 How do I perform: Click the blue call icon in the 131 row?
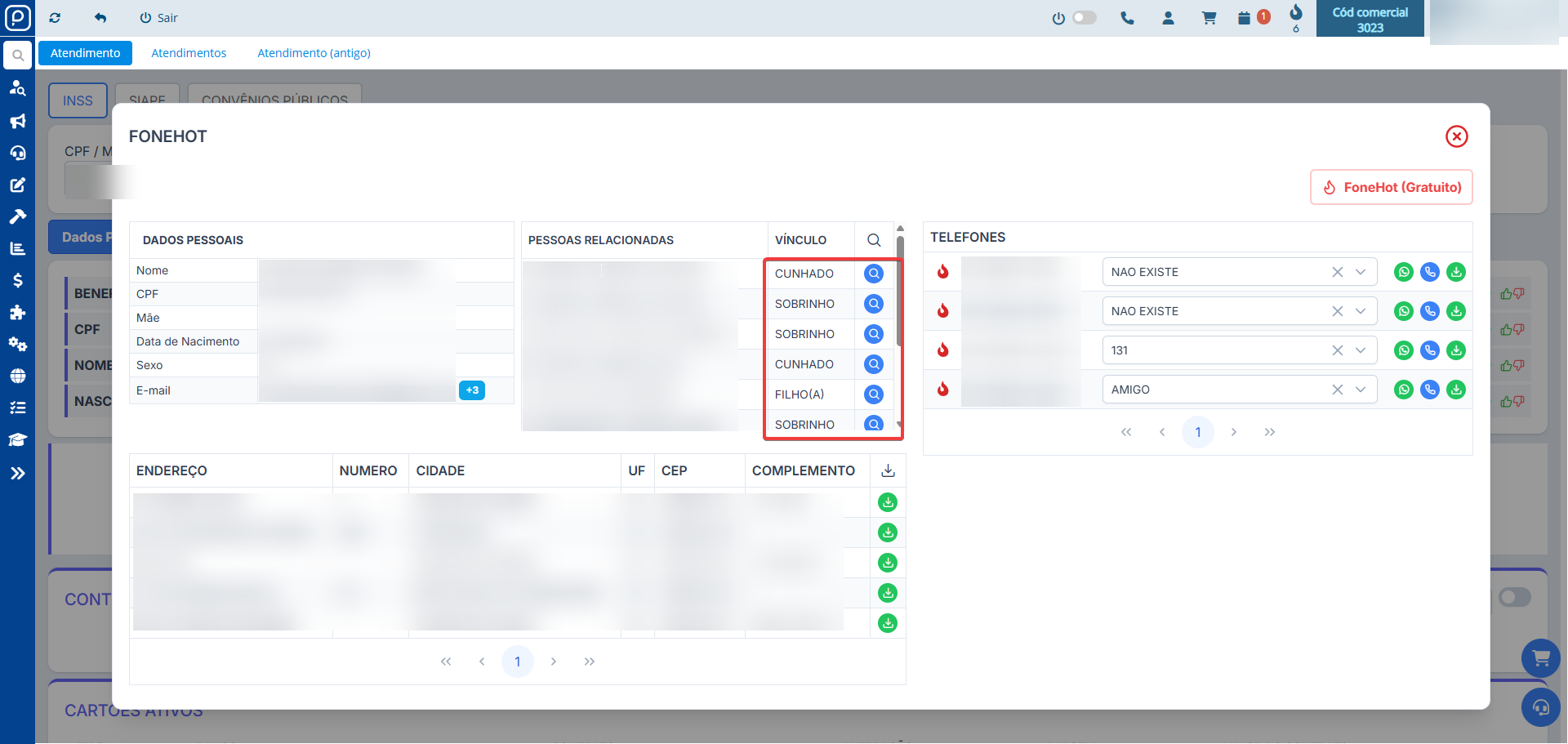[x=1429, y=350]
